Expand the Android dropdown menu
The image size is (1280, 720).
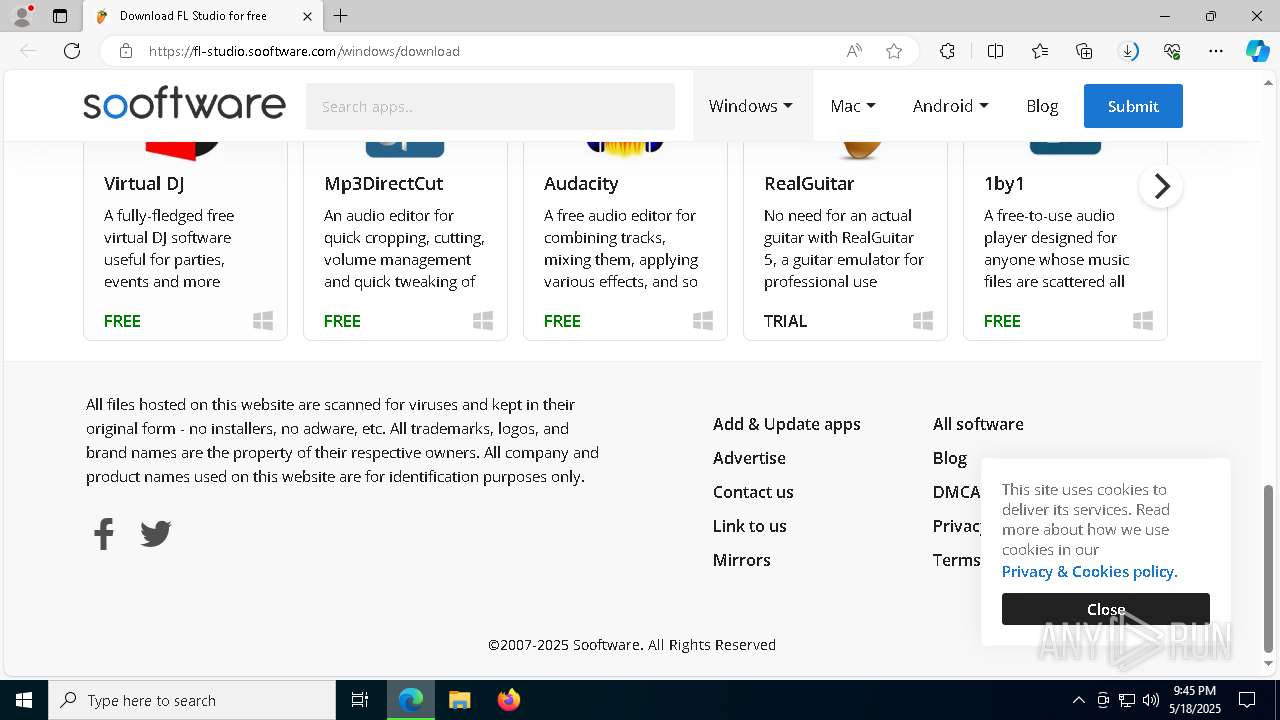(x=950, y=106)
